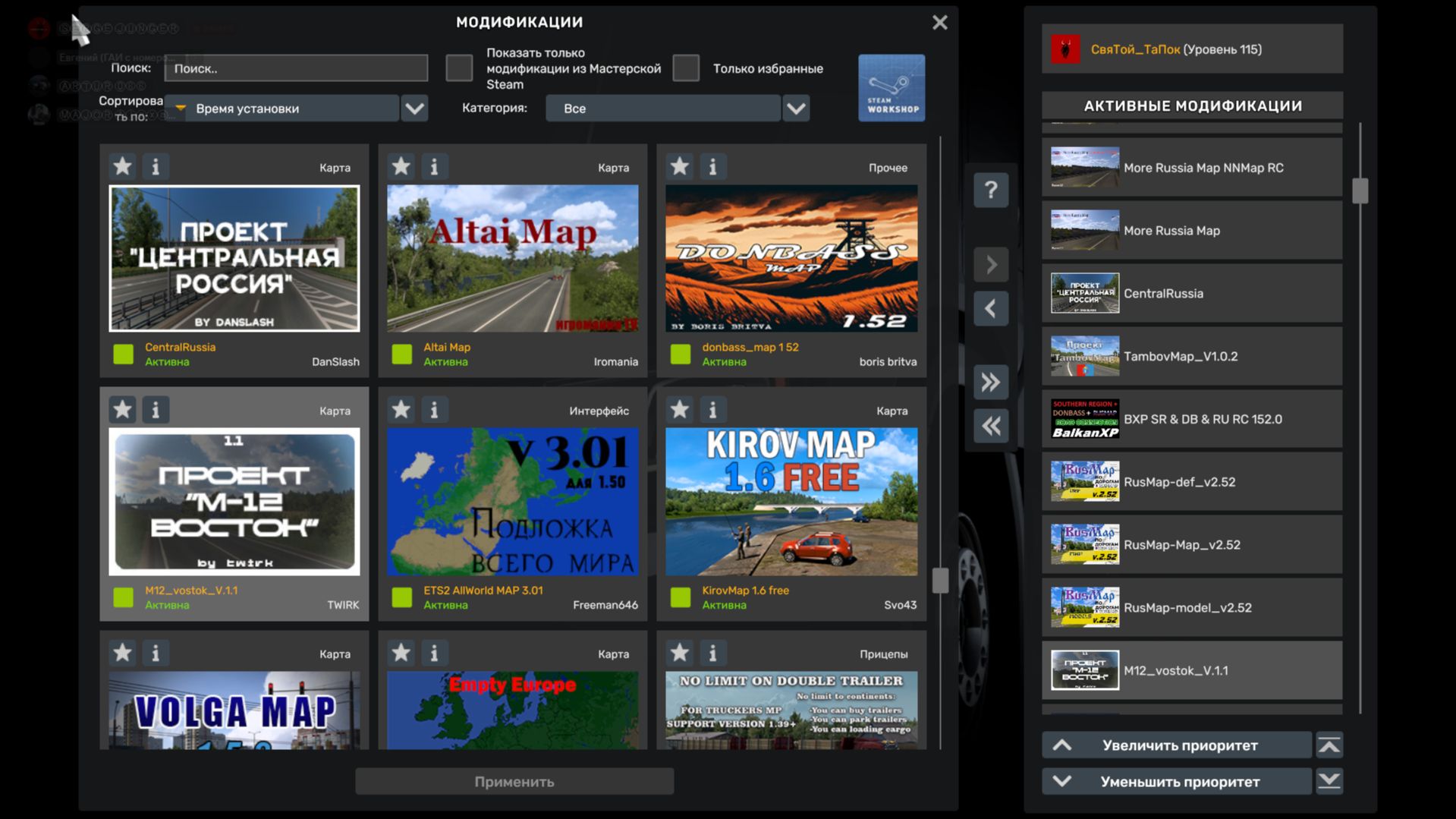Screen dimensions: 1456x819
Task: Grab the active mods list scrollbar handle
Action: point(1360,191)
